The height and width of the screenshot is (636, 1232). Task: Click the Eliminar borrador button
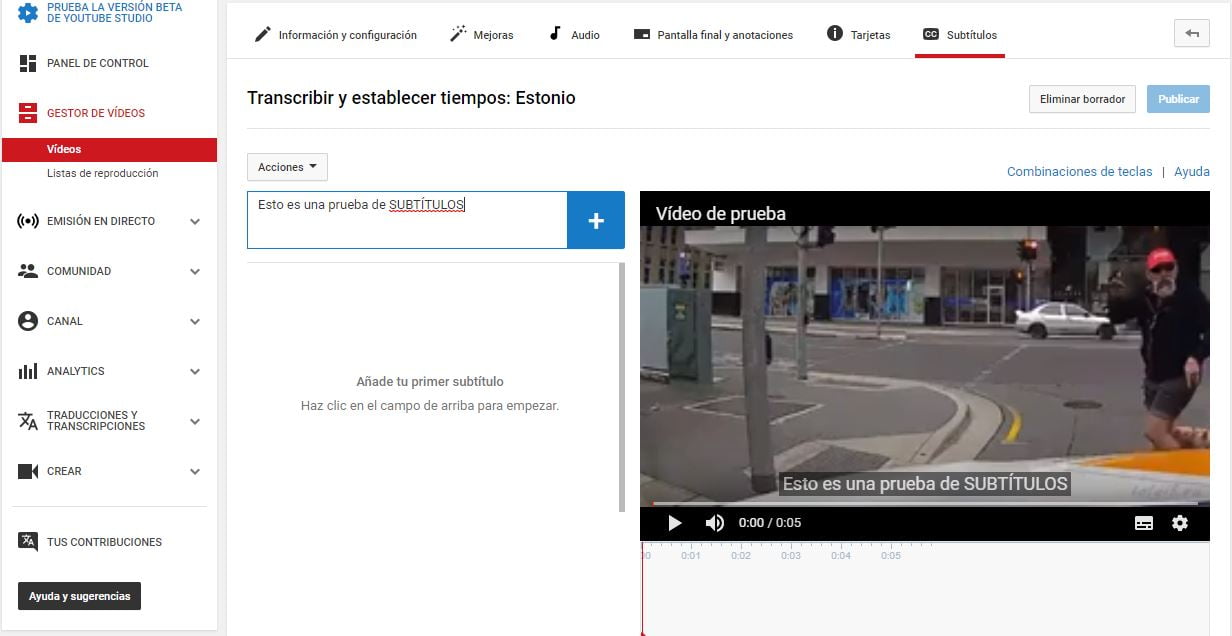(x=1082, y=99)
